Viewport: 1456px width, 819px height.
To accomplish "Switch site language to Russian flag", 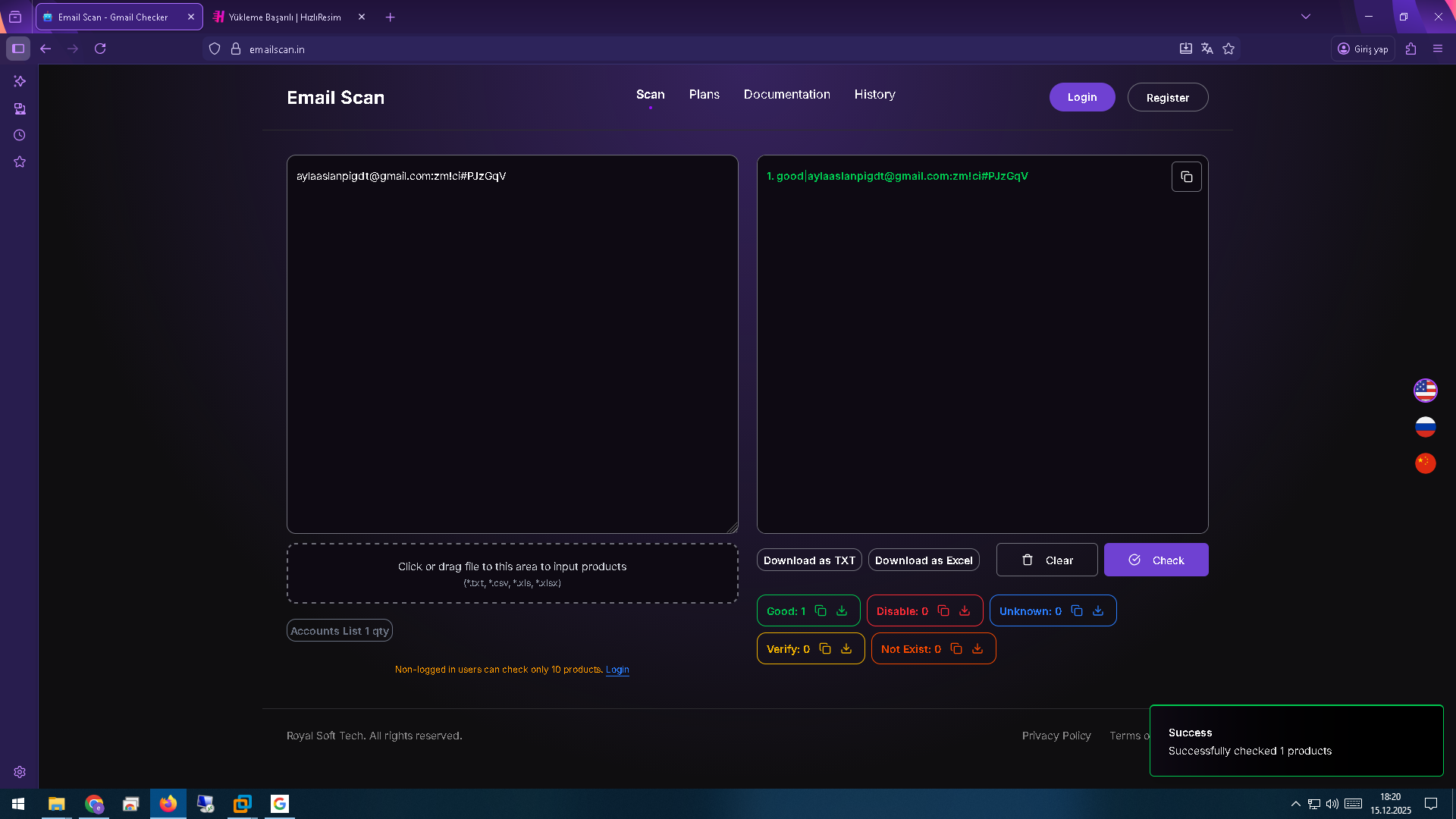I will click(1426, 427).
